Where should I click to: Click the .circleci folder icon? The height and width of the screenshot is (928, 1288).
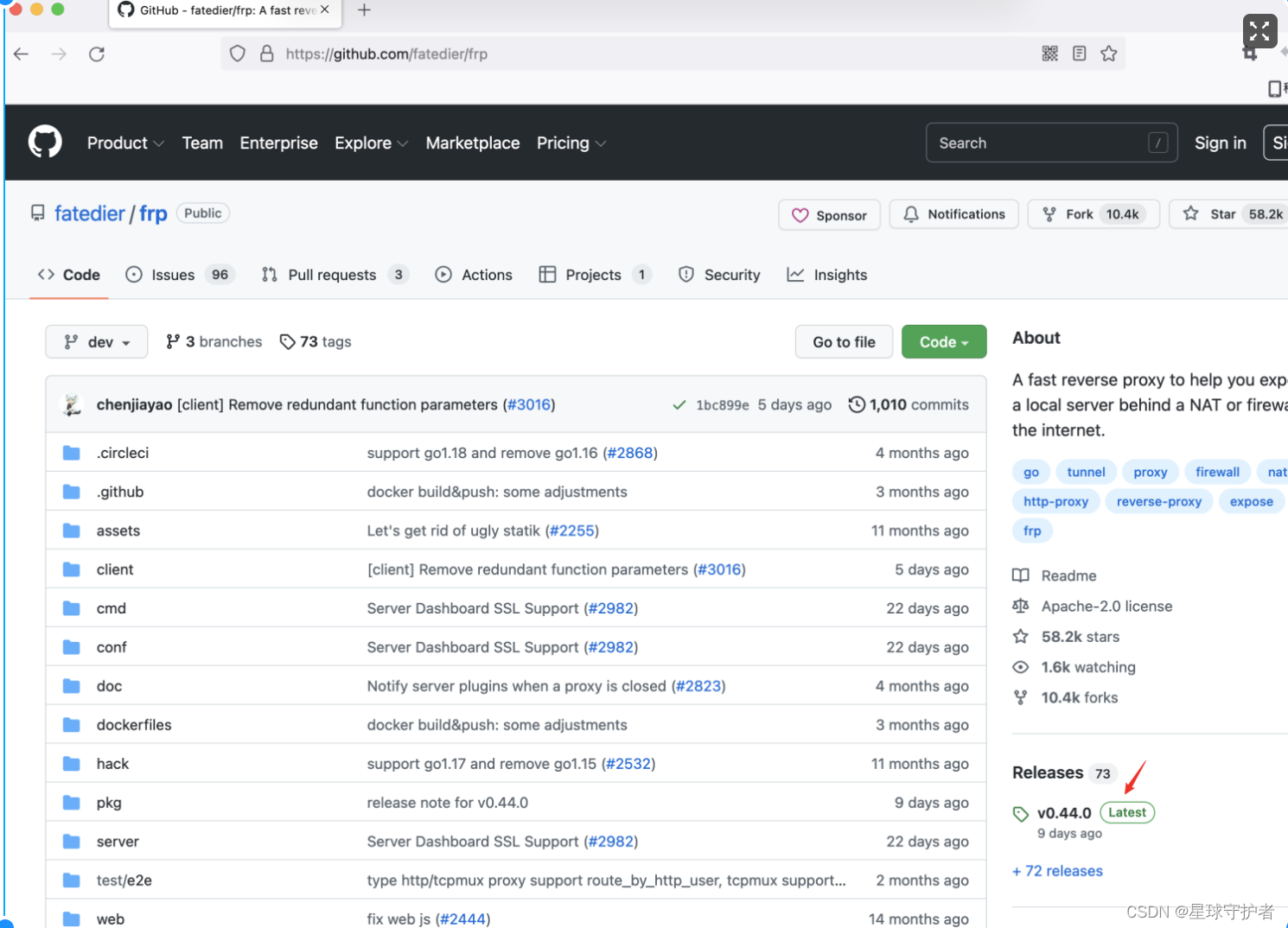point(72,453)
